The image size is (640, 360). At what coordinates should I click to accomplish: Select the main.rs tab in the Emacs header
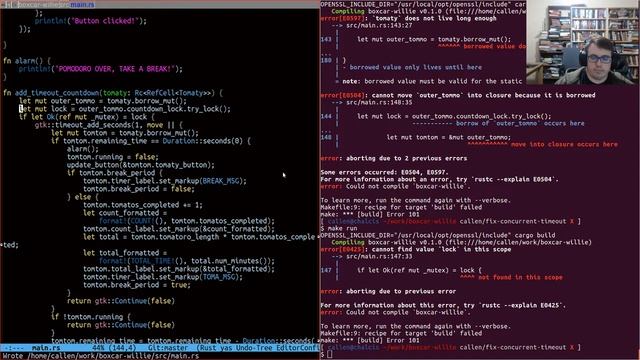(82, 4)
